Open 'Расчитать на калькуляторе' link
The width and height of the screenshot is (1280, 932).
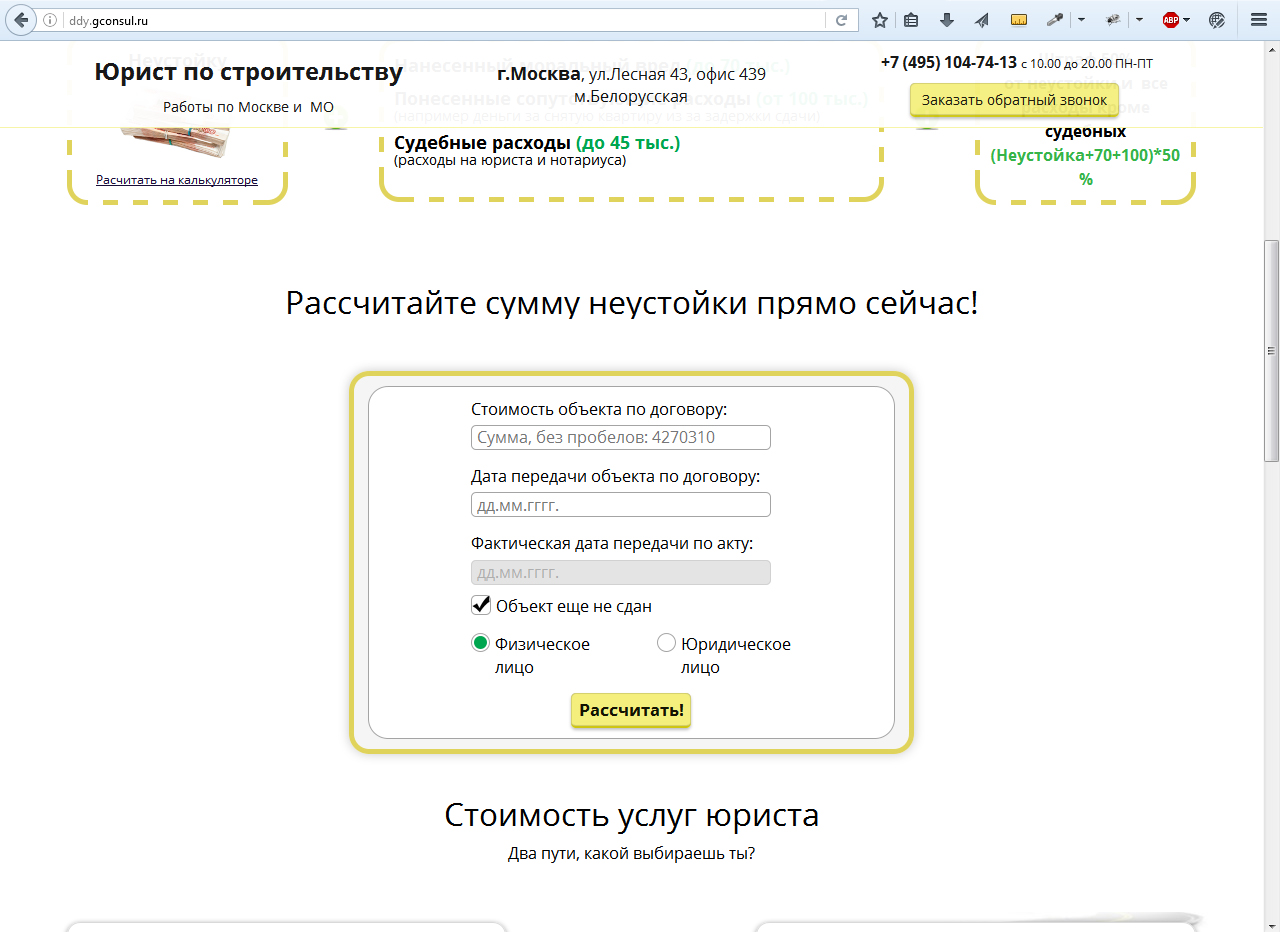[177, 180]
